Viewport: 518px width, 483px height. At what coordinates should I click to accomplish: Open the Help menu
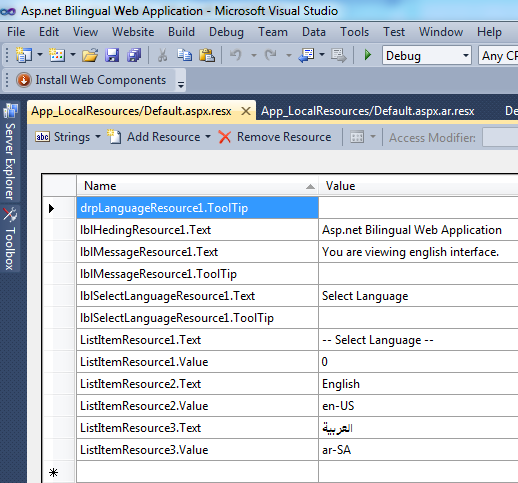489,32
